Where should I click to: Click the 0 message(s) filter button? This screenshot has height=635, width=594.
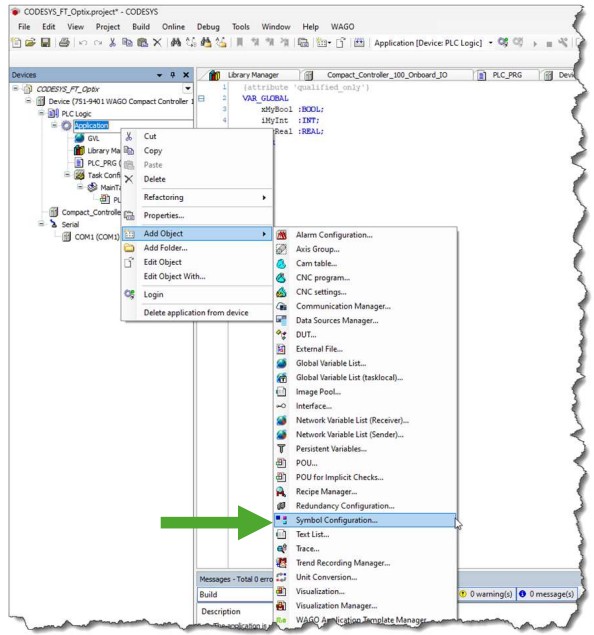click(547, 594)
